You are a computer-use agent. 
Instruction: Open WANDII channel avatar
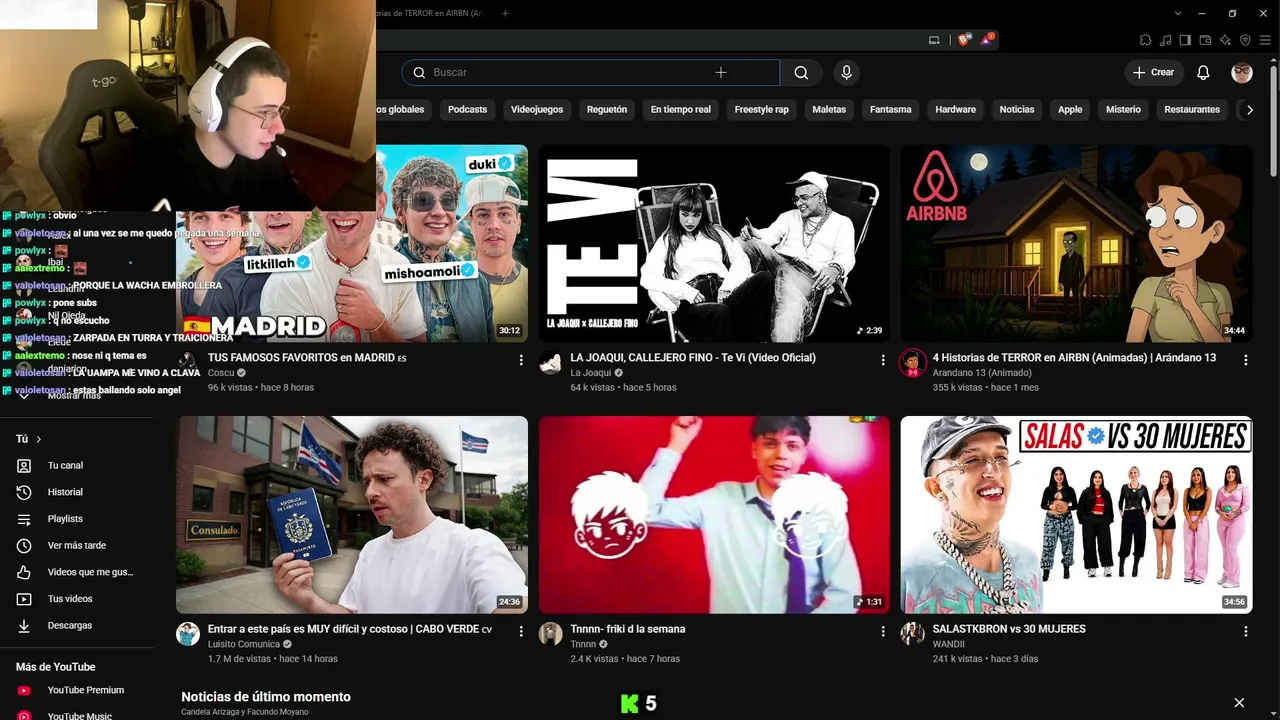pyautogui.click(x=912, y=634)
